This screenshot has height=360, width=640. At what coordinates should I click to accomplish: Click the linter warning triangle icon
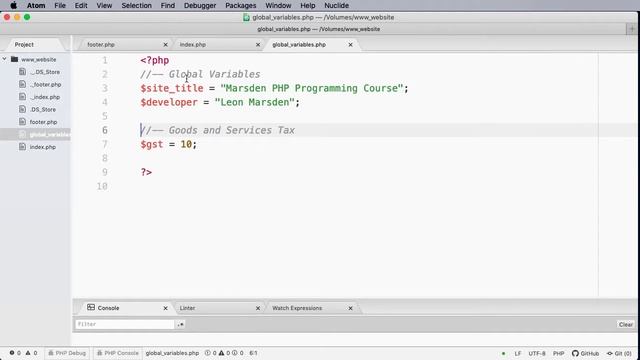(221, 353)
